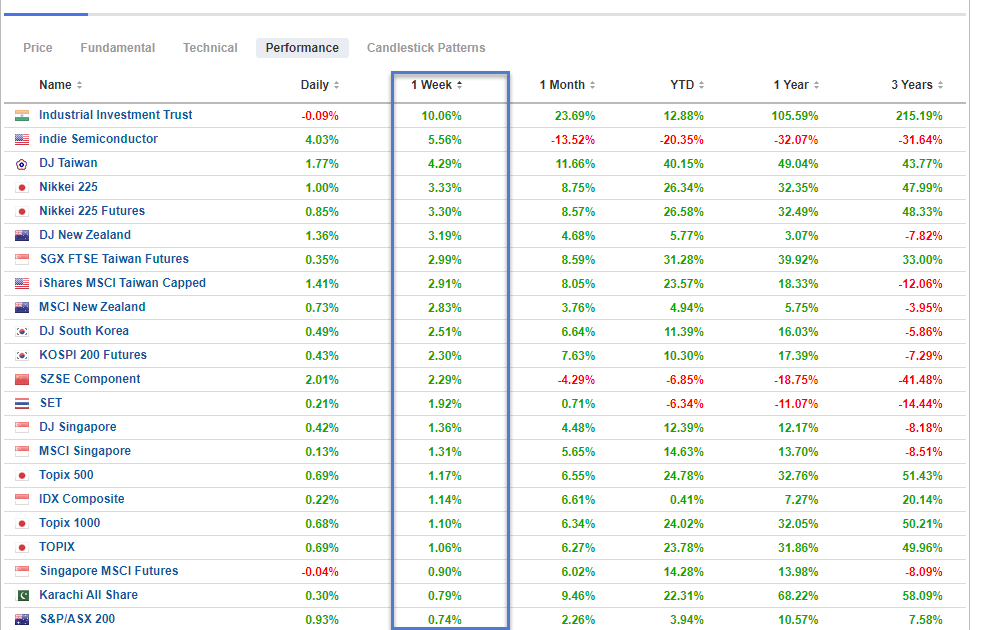Click Japan flag beside Nikkei 225
The width and height of the screenshot is (1001, 630).
[x=22, y=188]
